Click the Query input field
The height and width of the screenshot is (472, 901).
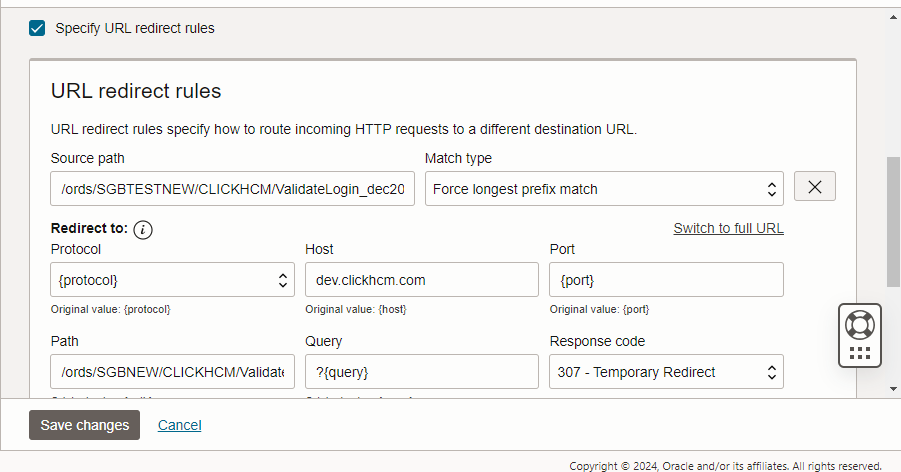pos(421,372)
